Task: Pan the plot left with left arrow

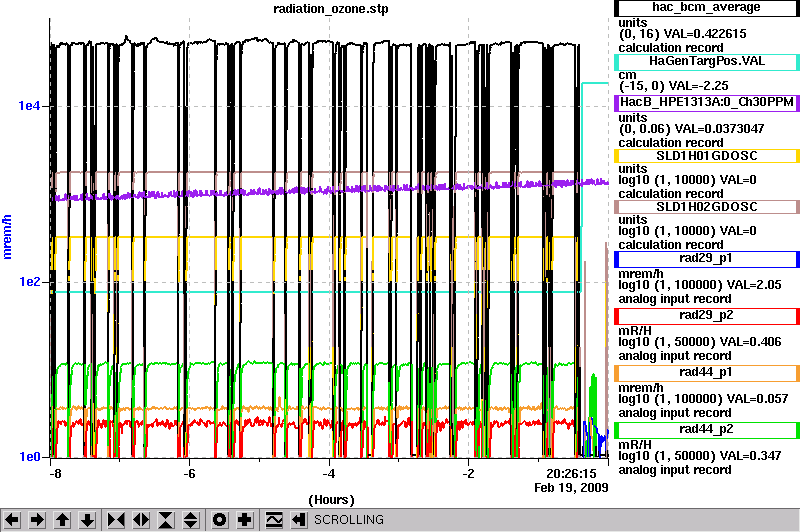Action: pos(12,520)
